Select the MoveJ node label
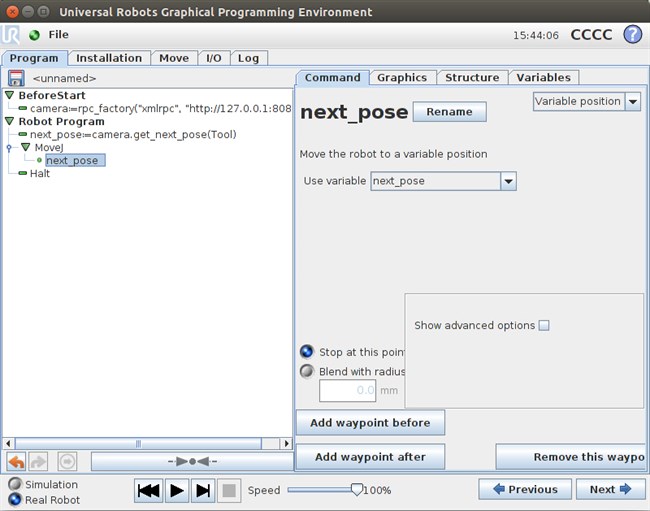This screenshot has height=511, width=650. click(49, 148)
